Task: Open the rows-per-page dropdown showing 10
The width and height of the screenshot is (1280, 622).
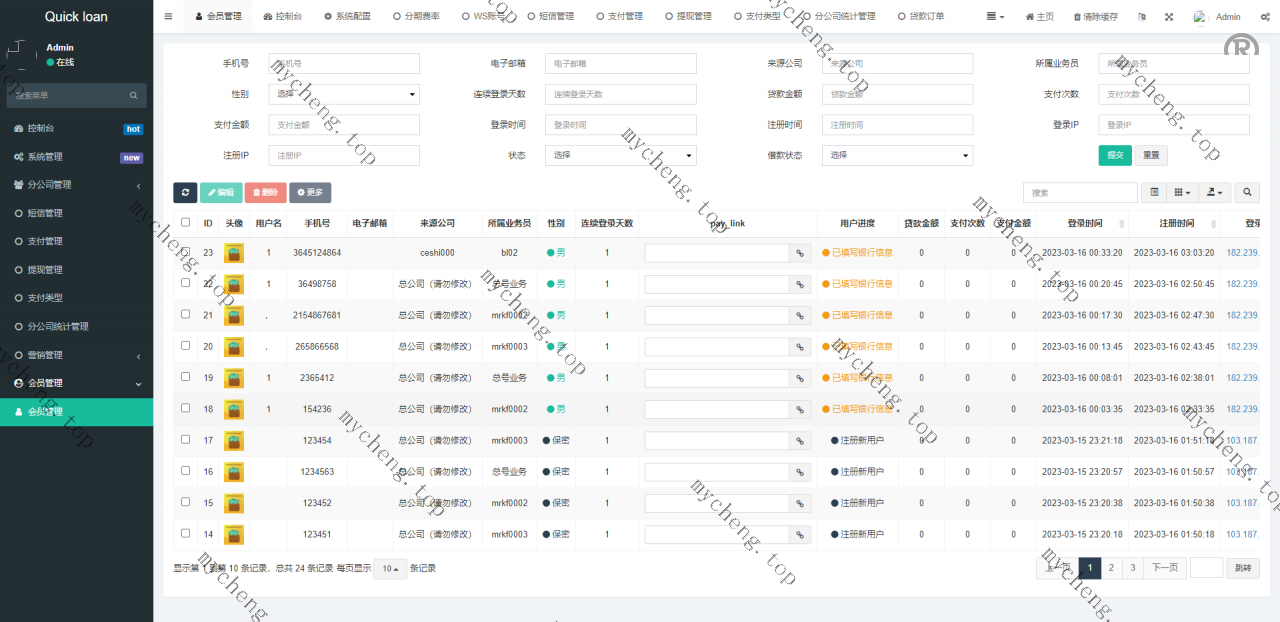Action: (390, 569)
